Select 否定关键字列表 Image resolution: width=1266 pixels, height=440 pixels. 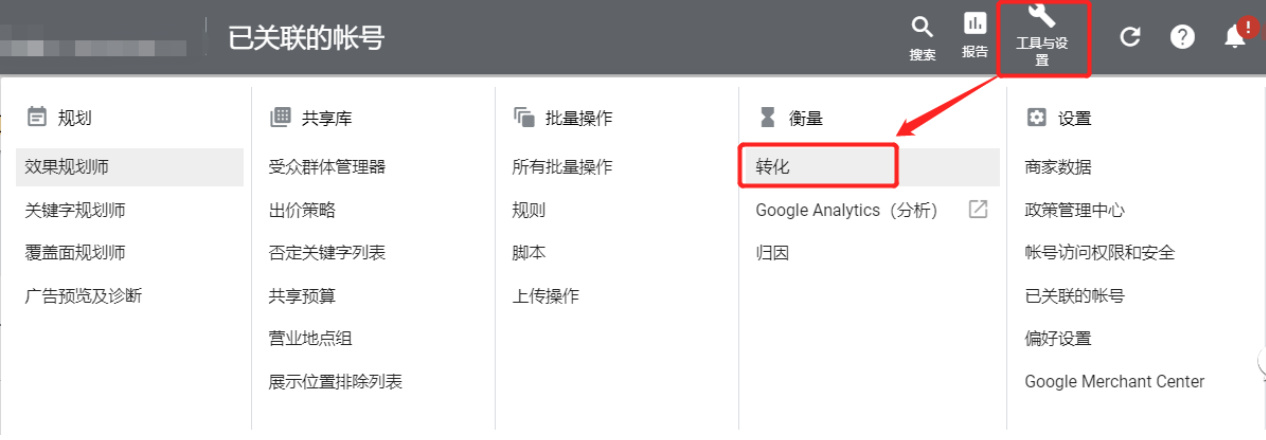(327, 253)
